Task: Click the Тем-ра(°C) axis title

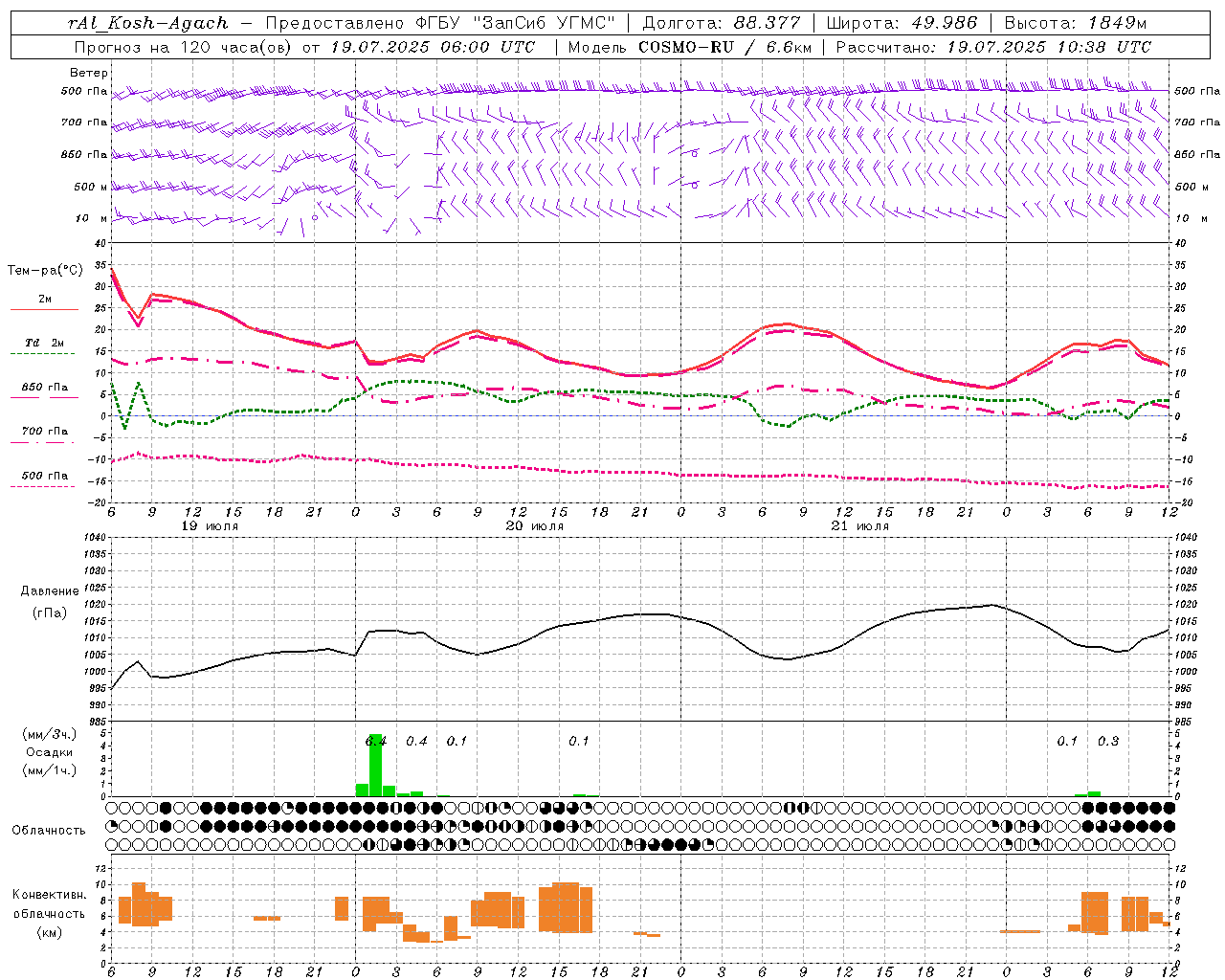Action: click(x=45, y=271)
